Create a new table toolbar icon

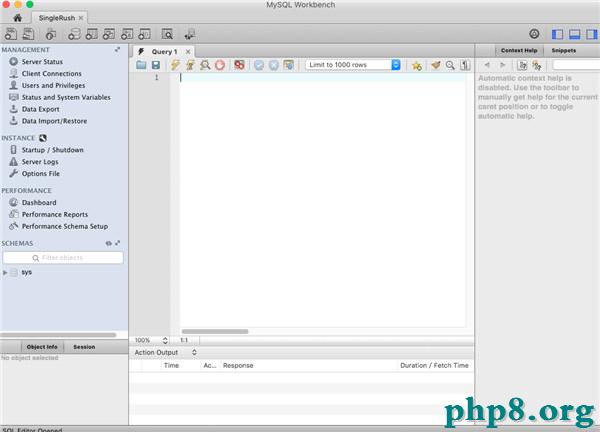coord(91,34)
